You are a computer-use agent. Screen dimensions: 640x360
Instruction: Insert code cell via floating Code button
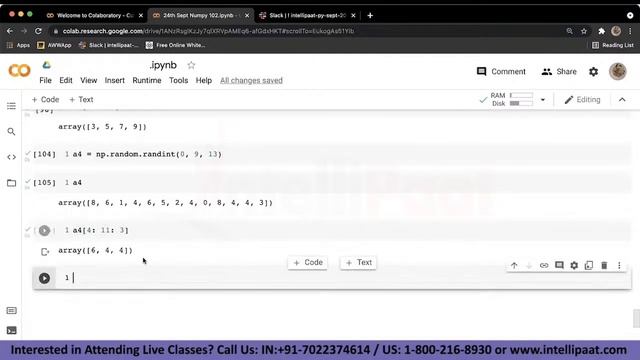tap(308, 262)
